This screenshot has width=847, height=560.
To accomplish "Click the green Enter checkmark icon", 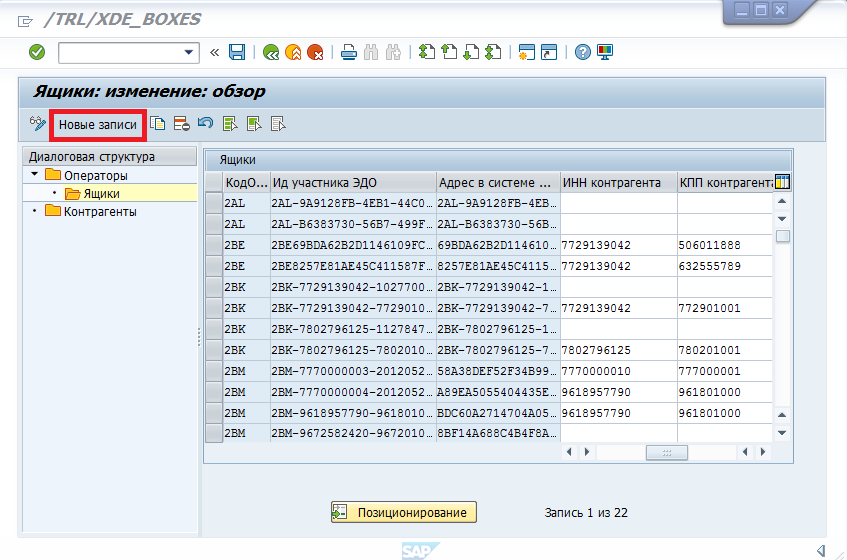I will click(37, 52).
